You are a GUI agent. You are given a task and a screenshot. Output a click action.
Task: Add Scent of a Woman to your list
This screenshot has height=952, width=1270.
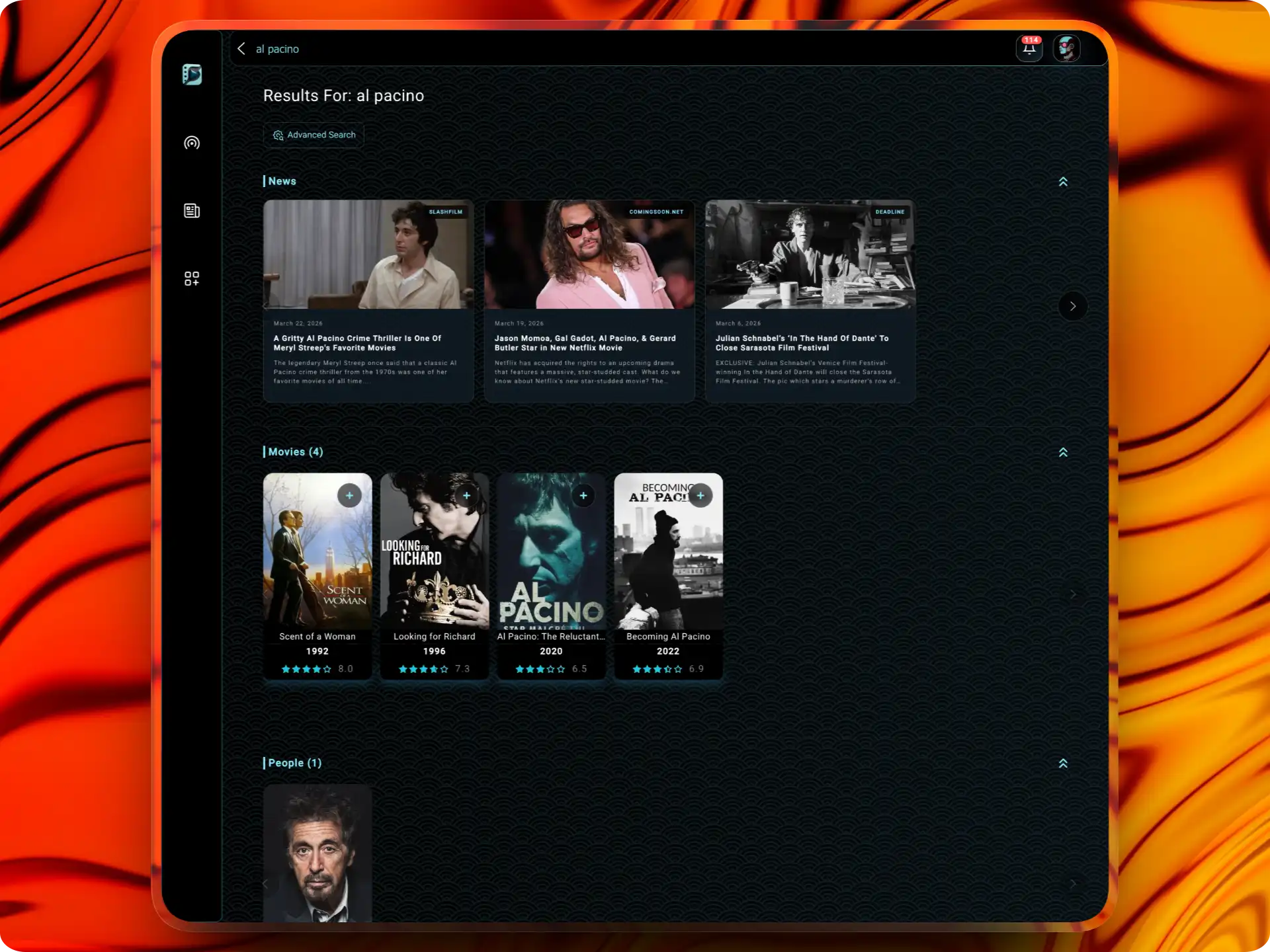(349, 495)
